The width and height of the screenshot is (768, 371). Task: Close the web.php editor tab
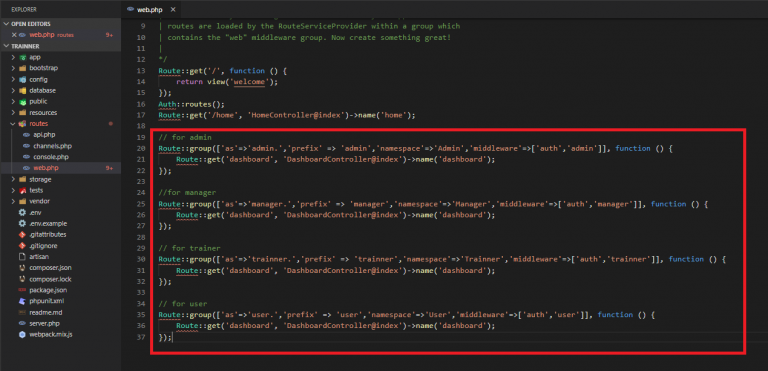173,9
